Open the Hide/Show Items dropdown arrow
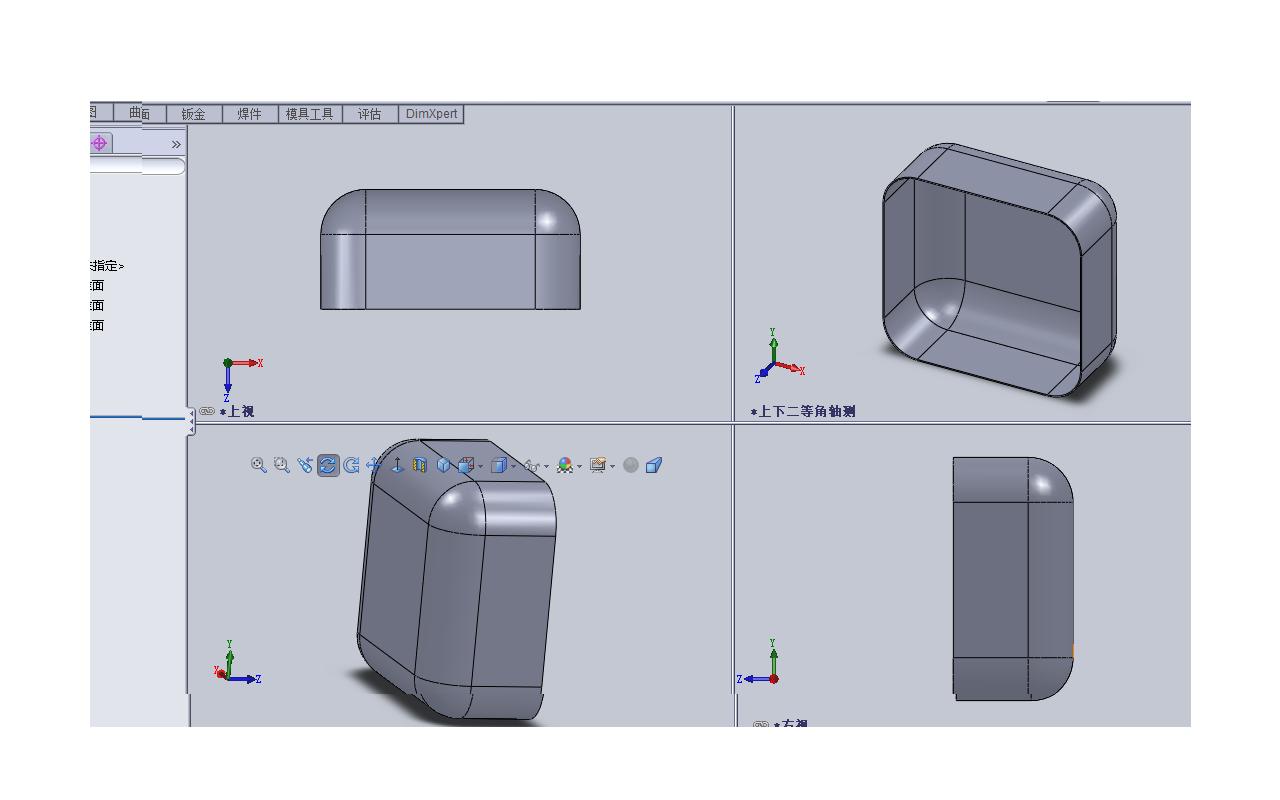Viewport: 1280px width, 800px height. click(x=546, y=466)
